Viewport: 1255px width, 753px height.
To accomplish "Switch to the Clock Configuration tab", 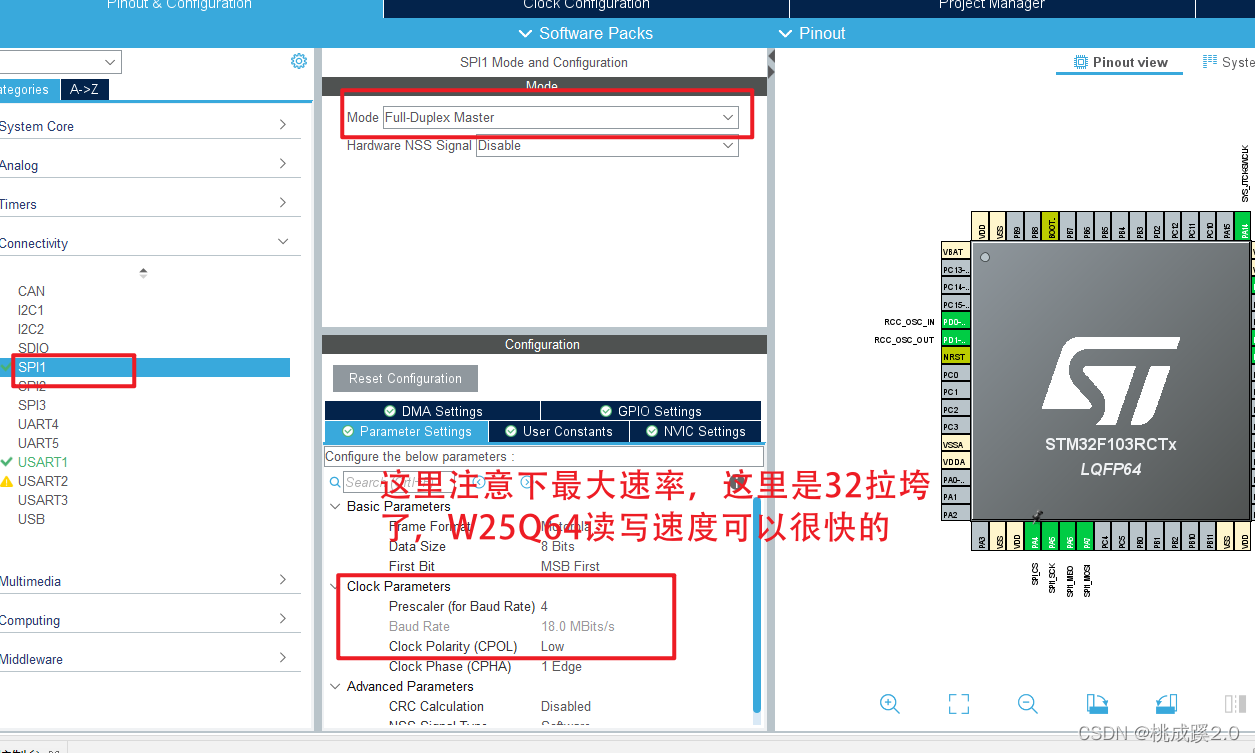I will click(x=586, y=6).
